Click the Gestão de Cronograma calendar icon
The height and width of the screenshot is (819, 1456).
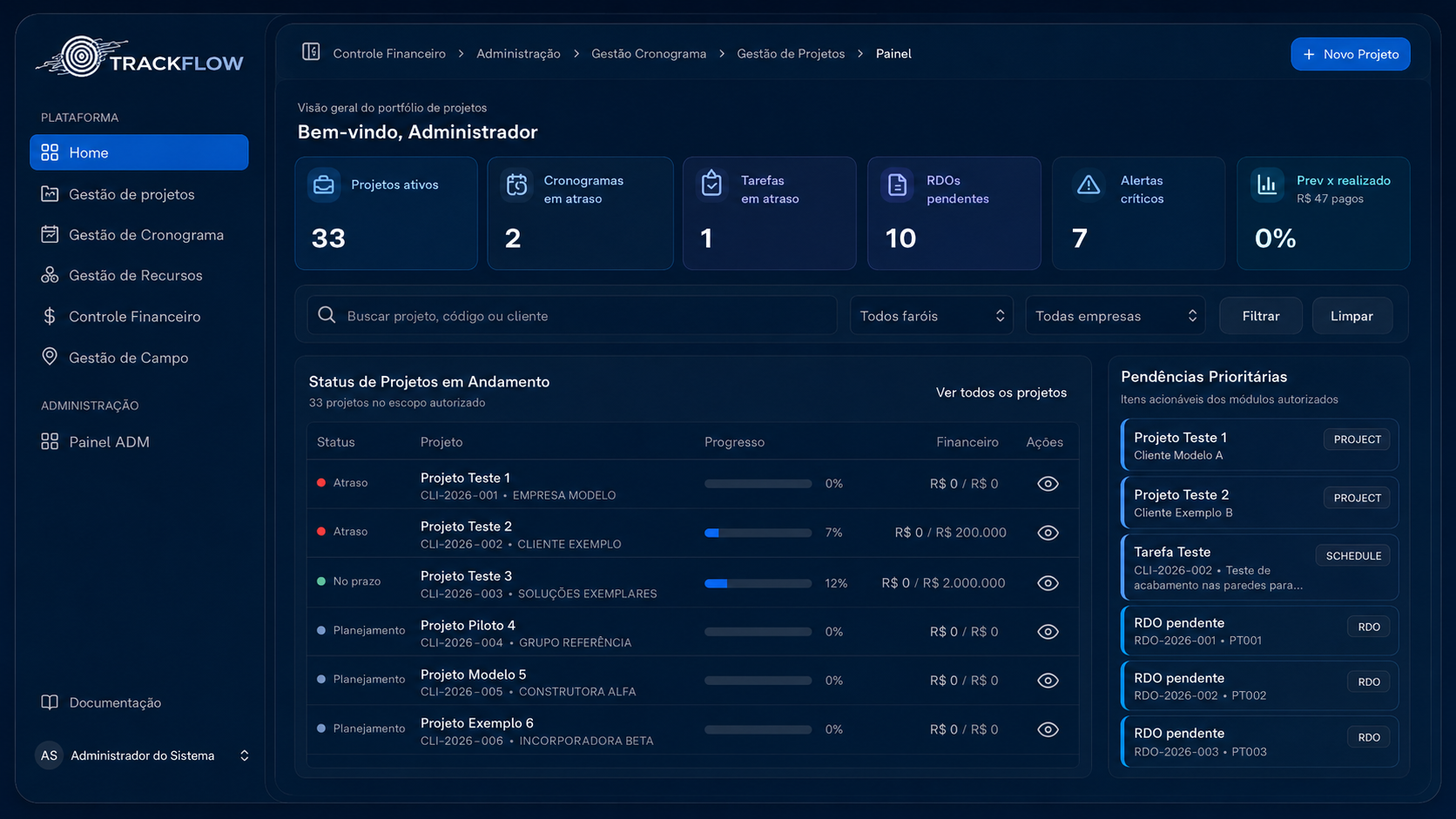pyautogui.click(x=50, y=234)
